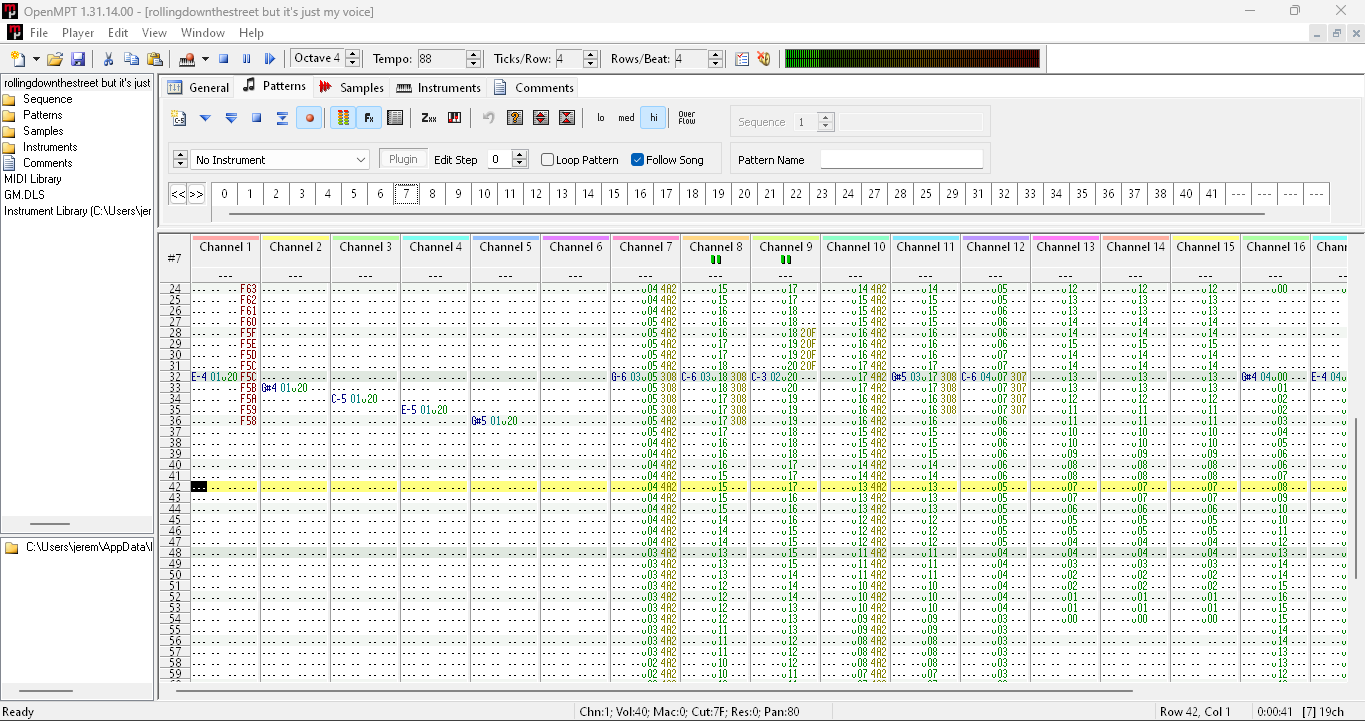1365x721 pixels.
Task: Open the Zxx MIDI macro configuration
Action: pos(429,118)
